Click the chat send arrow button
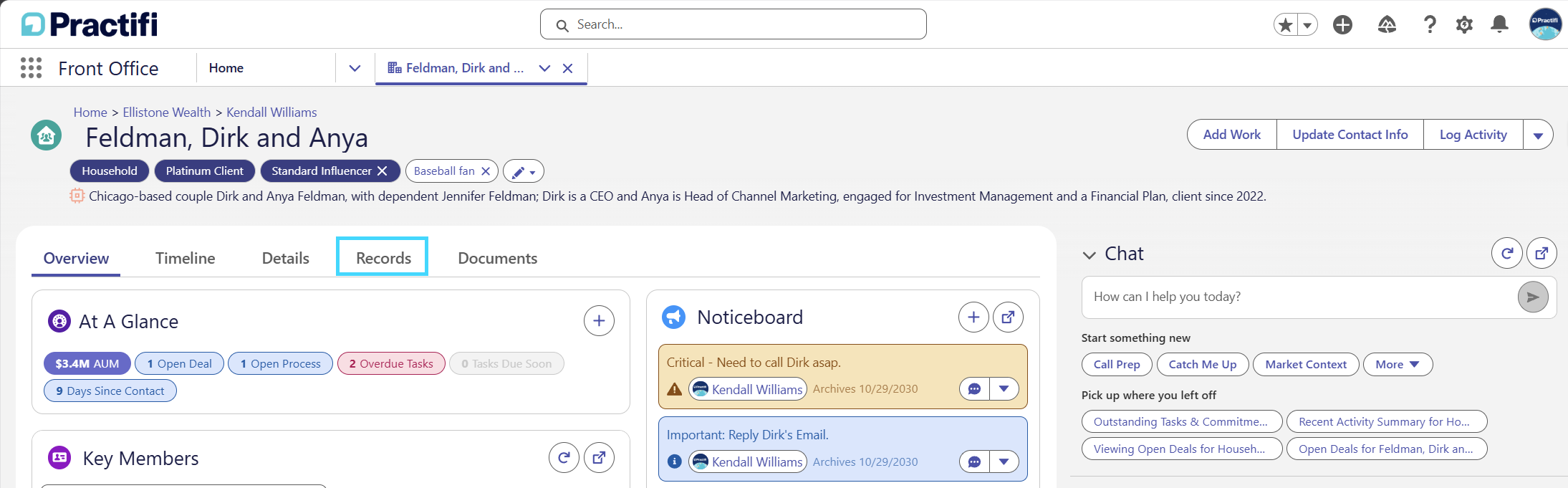The image size is (1568, 488). click(x=1533, y=297)
